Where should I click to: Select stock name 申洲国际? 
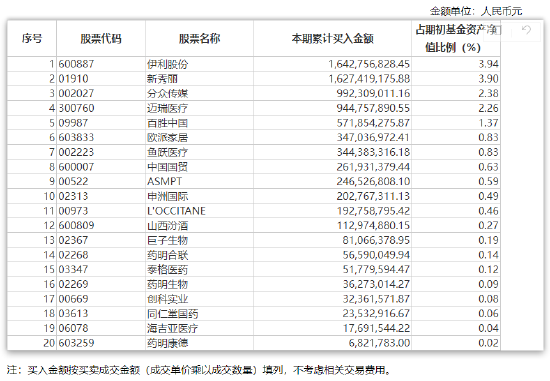click(168, 196)
